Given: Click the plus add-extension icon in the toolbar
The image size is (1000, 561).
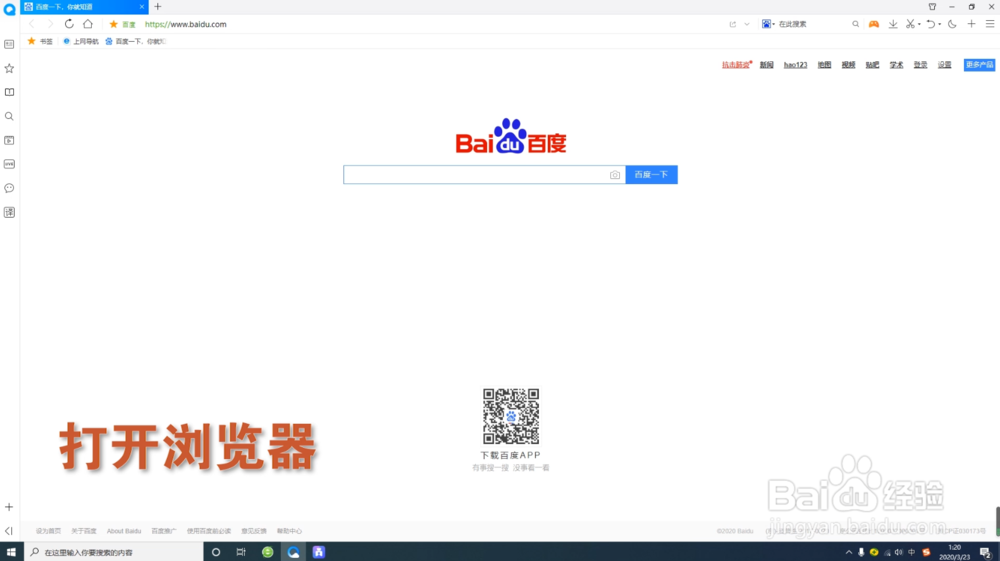Looking at the screenshot, I should [x=971, y=24].
